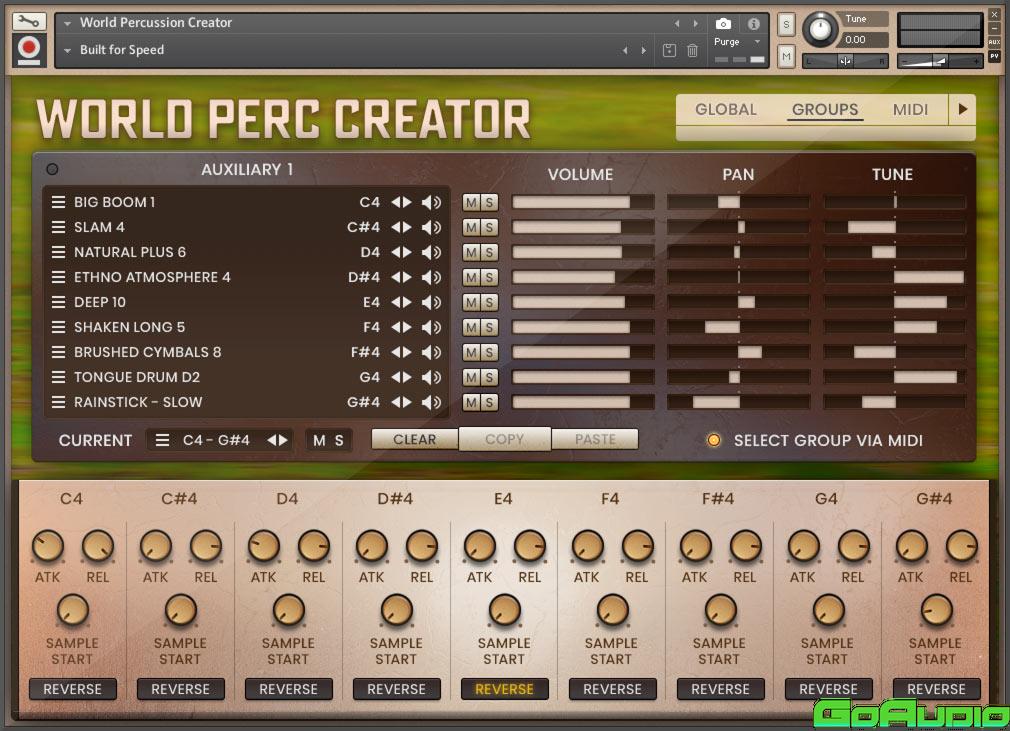The height and width of the screenshot is (731, 1010).
Task: Click the save snapshot disk icon
Action: pos(669,50)
